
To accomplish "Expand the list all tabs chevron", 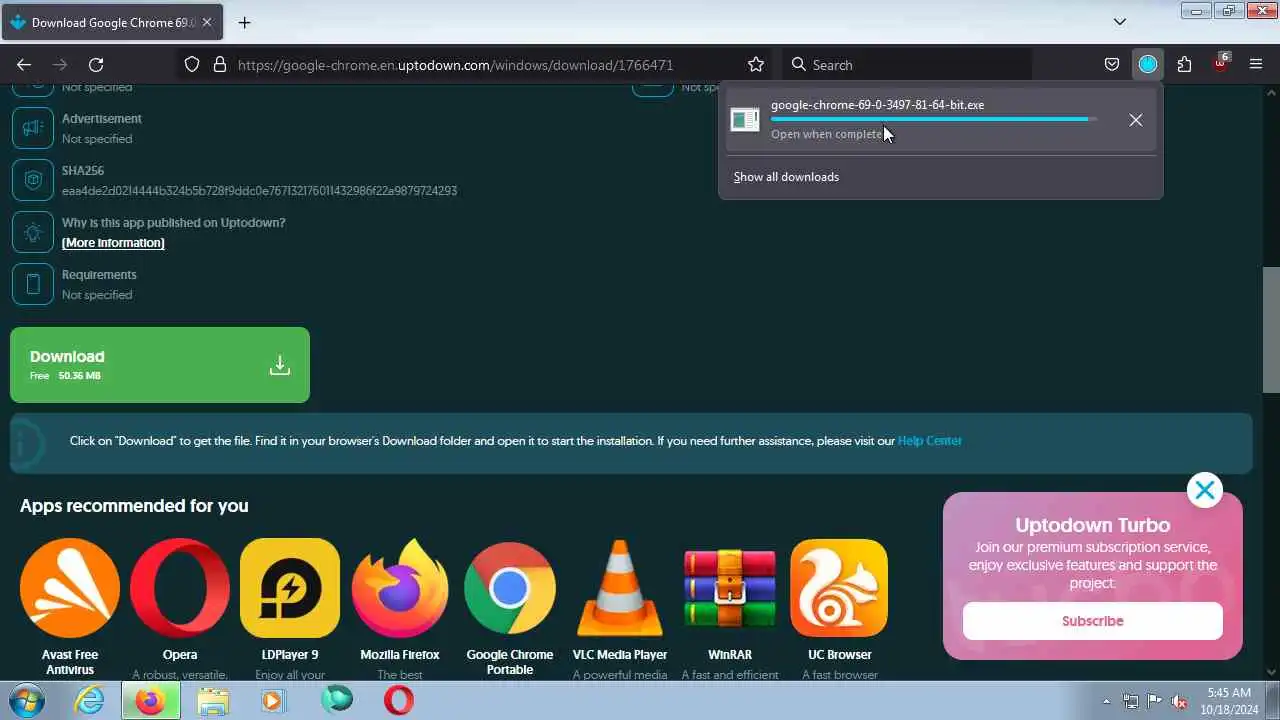I will click(x=1120, y=22).
